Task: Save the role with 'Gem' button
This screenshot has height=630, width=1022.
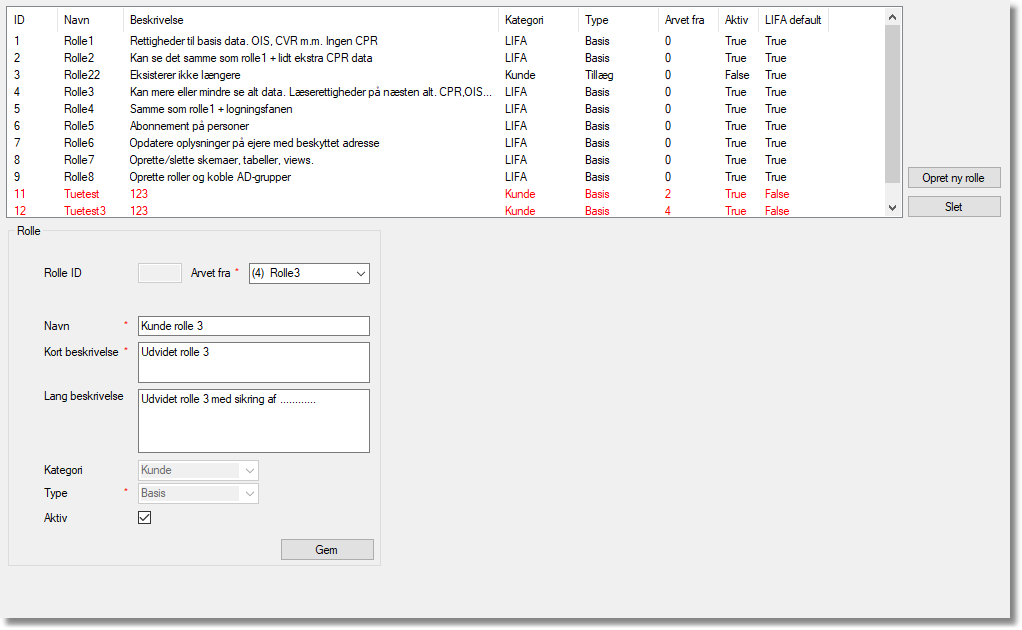Action: tap(327, 550)
